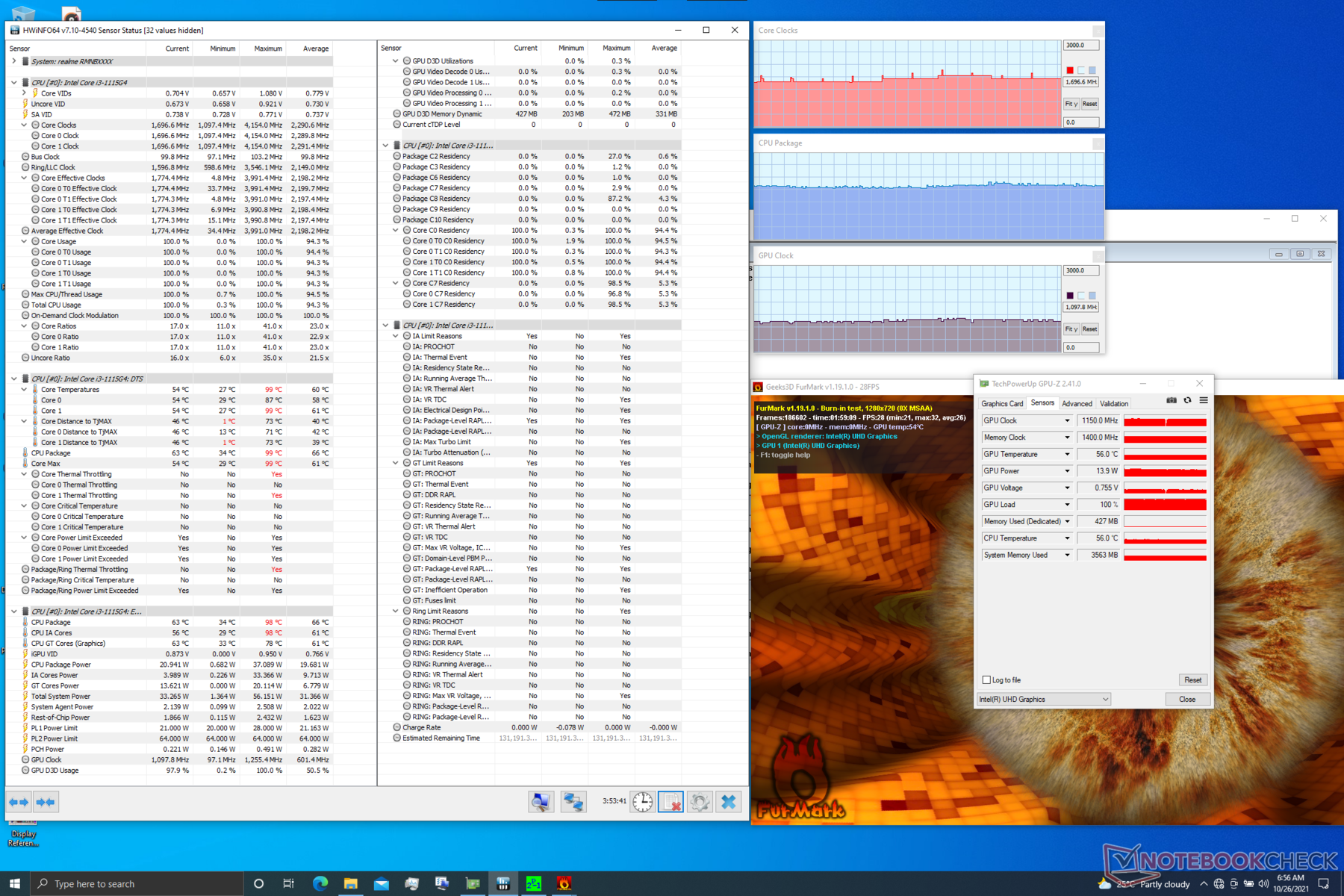Click Reset in GPU Clock graph
The height and width of the screenshot is (896, 1344).
1090,329
